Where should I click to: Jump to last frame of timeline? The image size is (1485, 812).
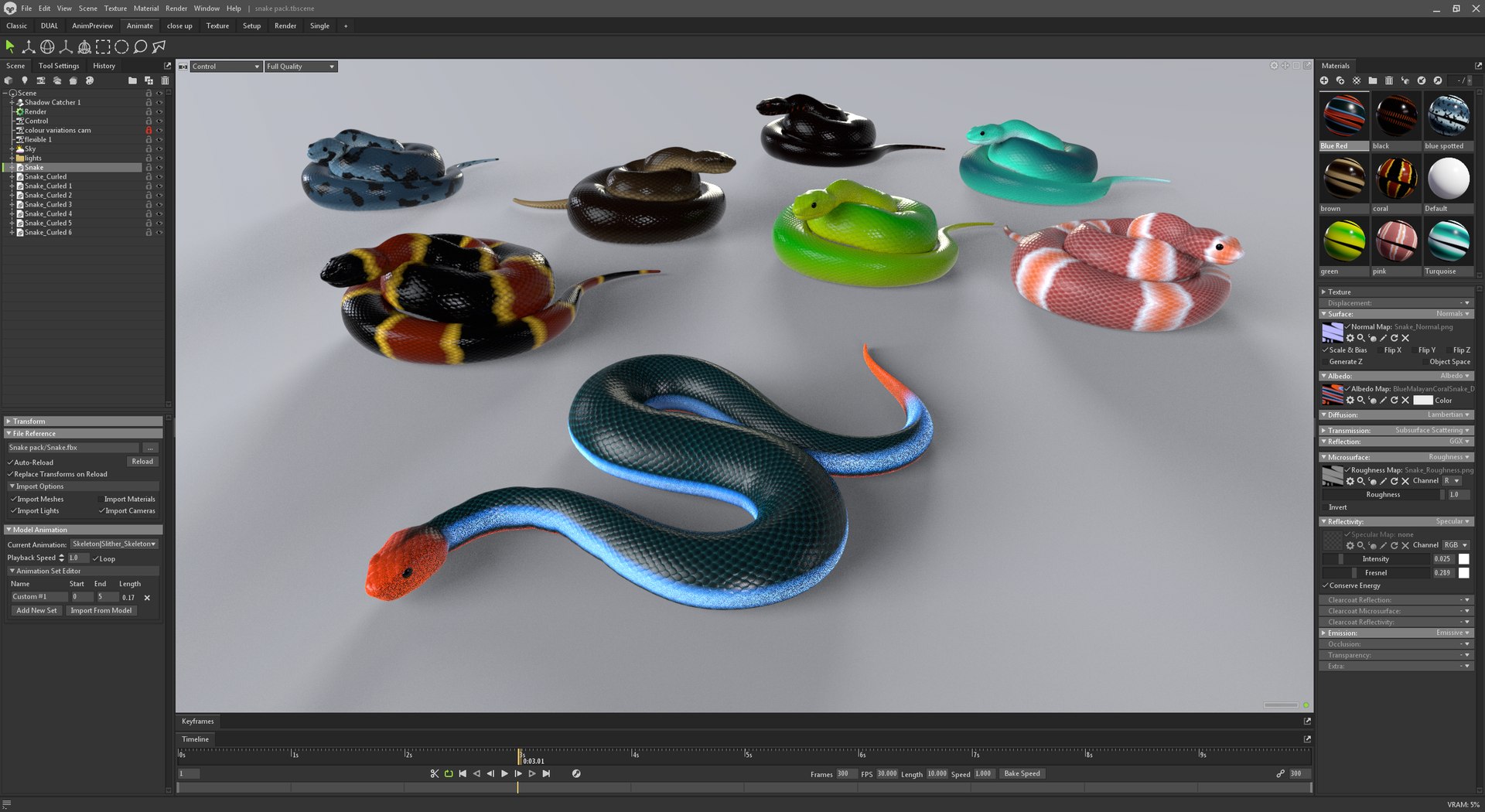point(546,773)
